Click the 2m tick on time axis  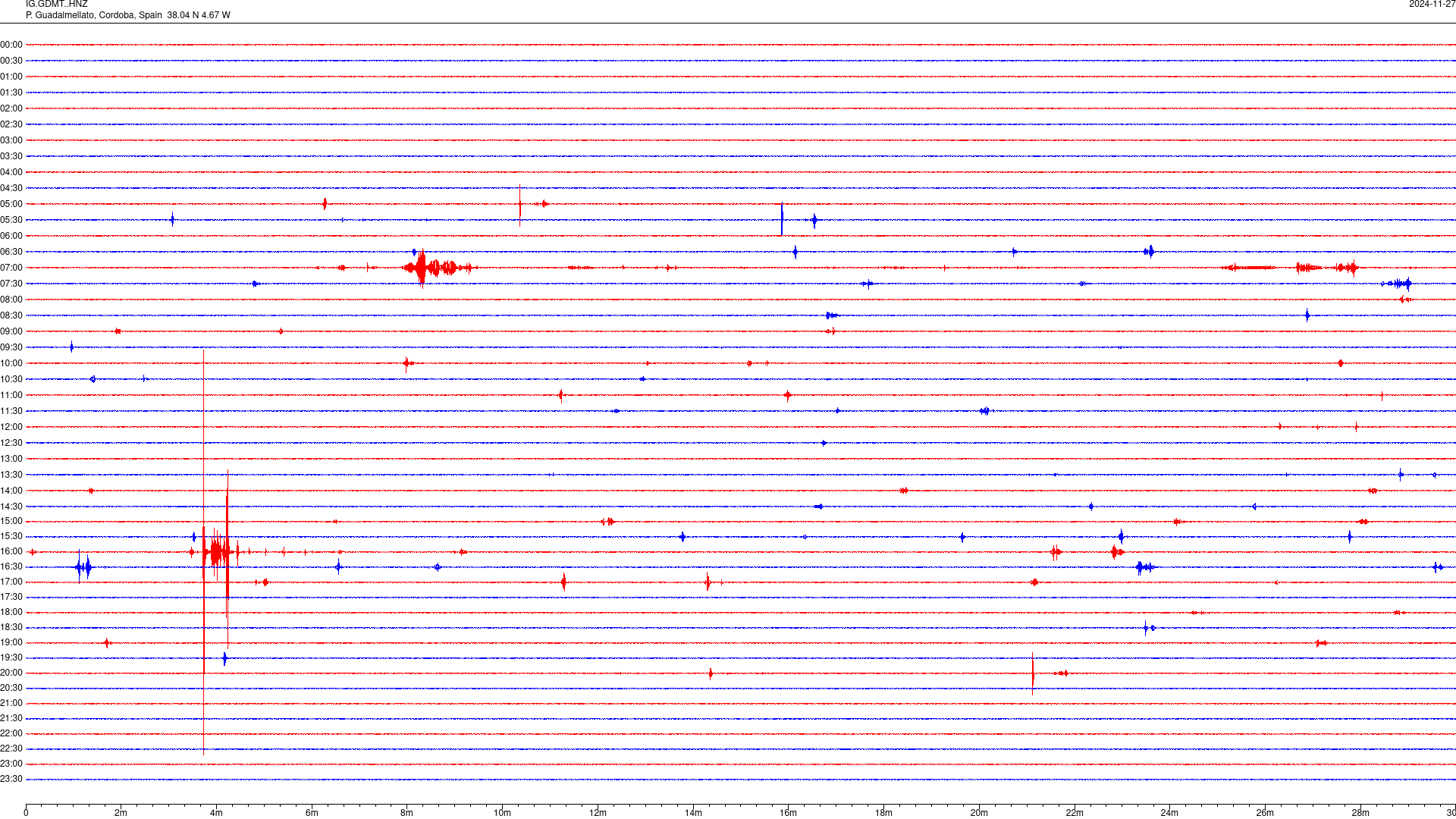[121, 813]
